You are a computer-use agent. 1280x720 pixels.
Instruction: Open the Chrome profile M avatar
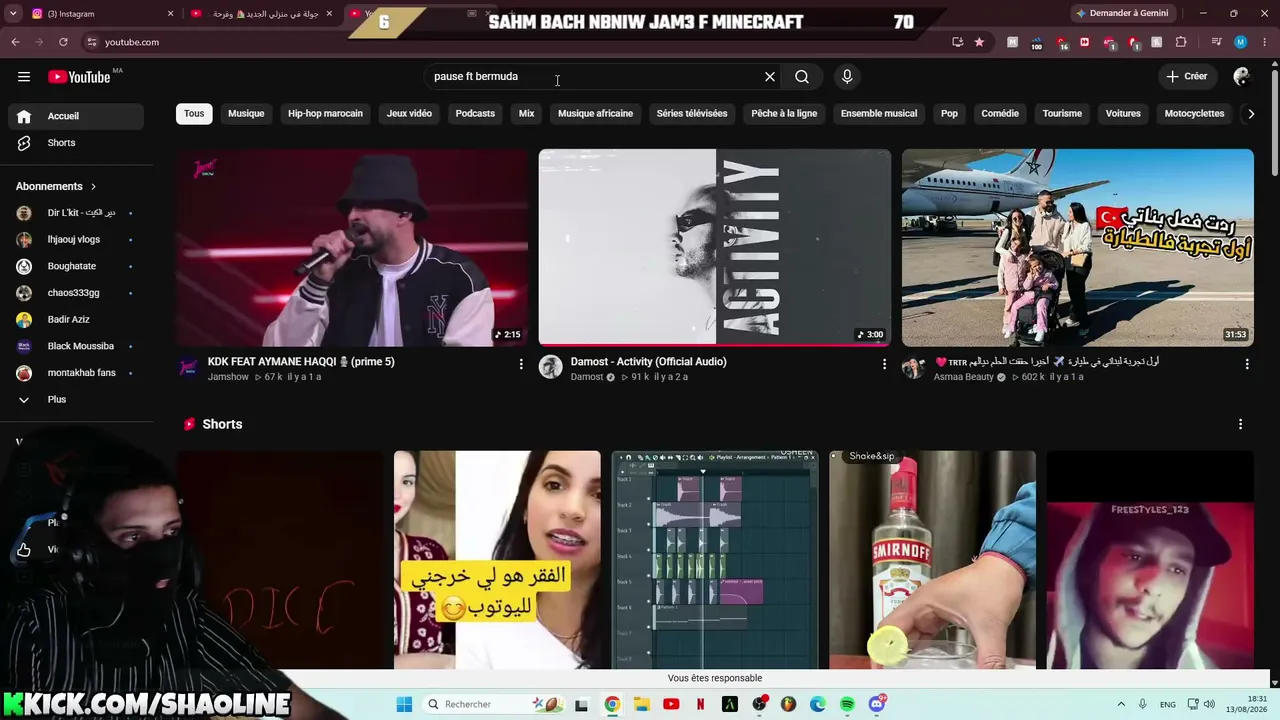tap(1241, 42)
